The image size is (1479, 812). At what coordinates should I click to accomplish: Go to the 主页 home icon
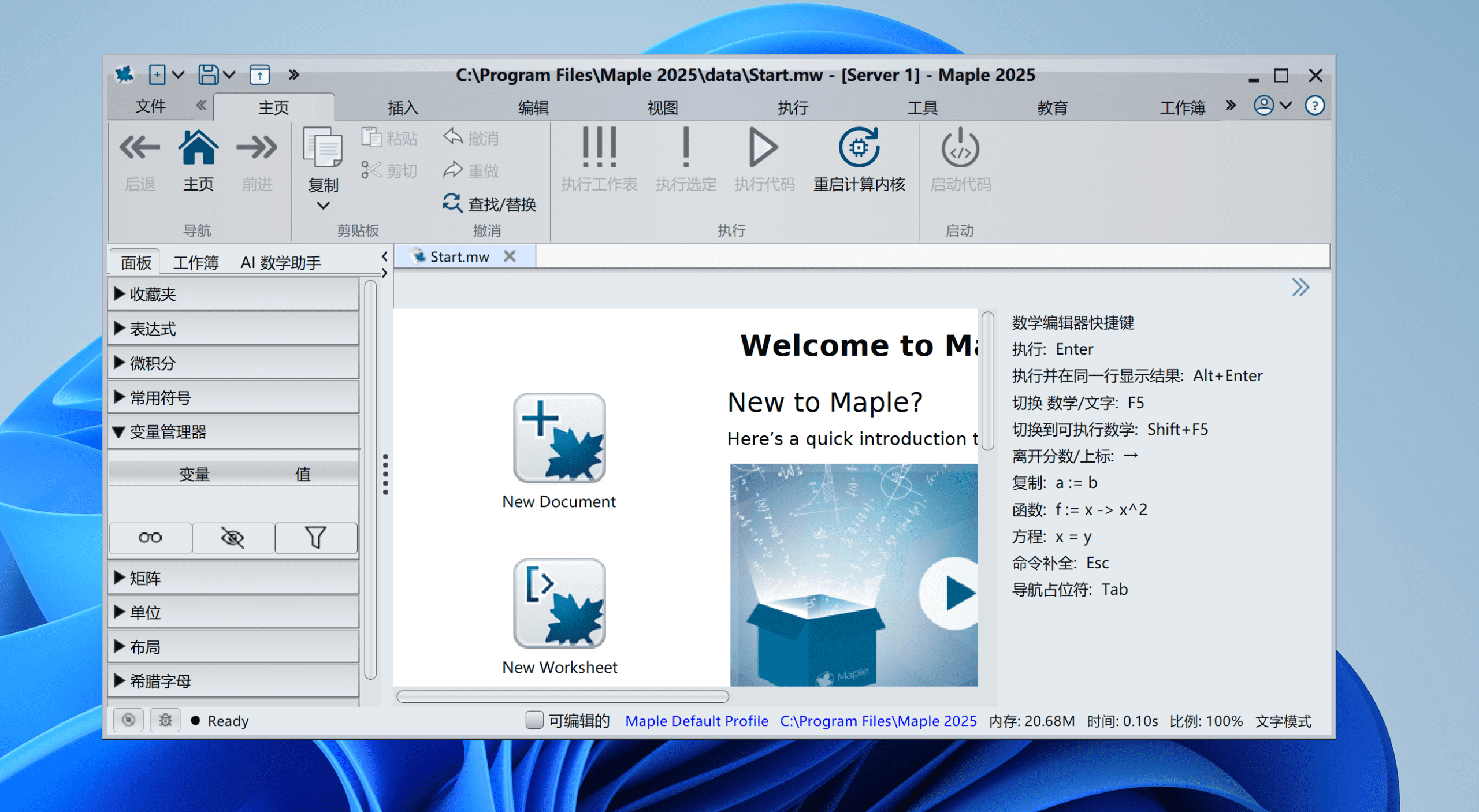198,147
